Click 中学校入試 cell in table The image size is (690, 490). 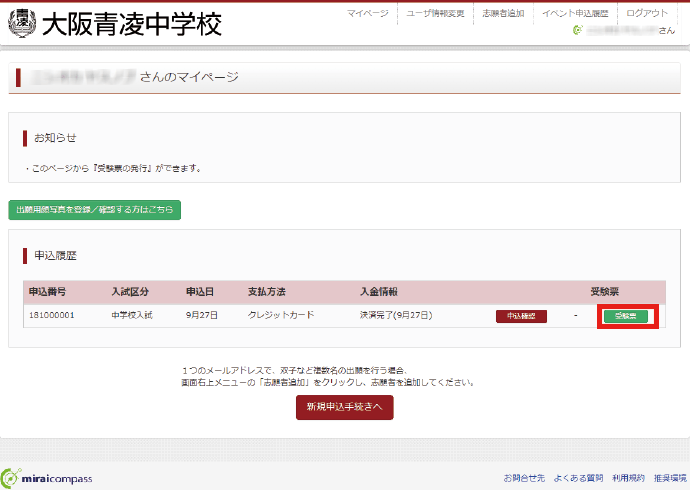click(132, 315)
